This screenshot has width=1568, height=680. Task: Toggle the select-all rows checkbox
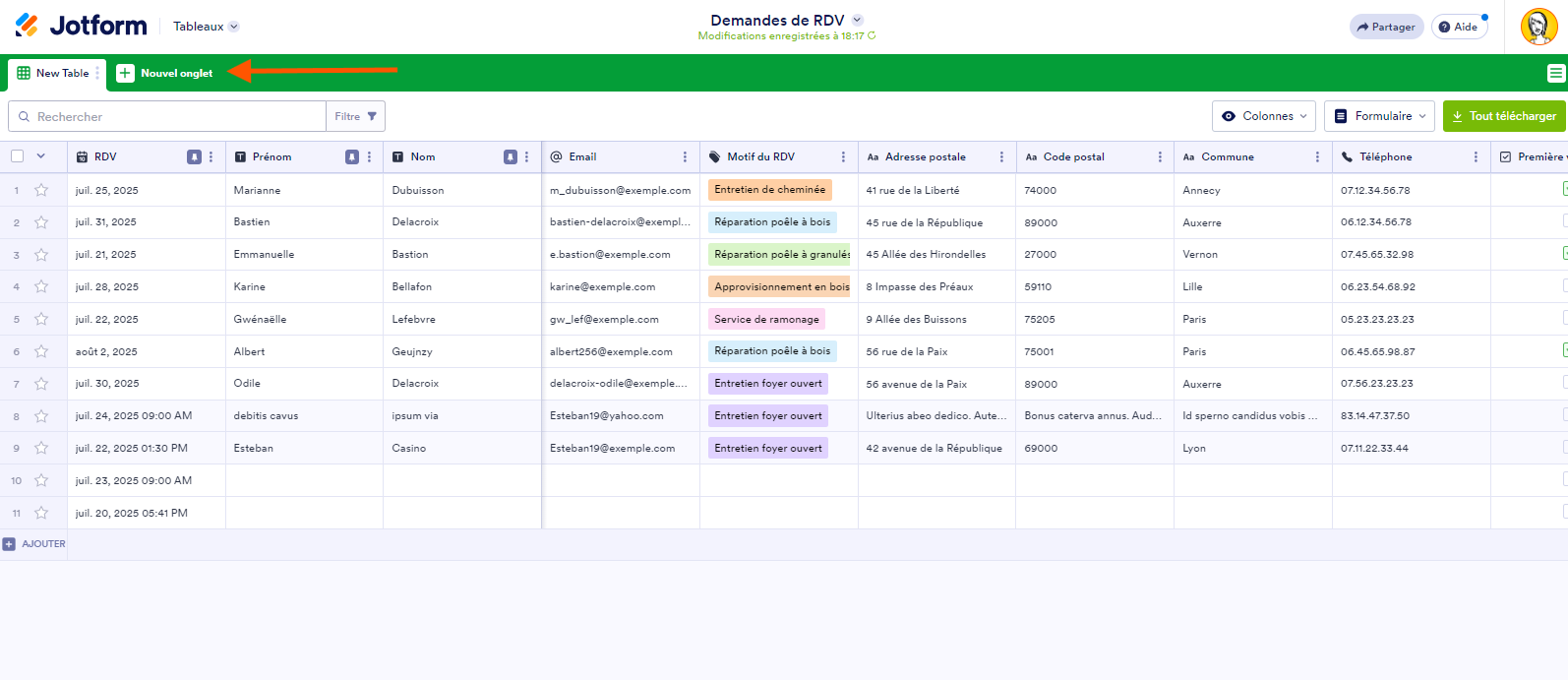click(x=18, y=156)
